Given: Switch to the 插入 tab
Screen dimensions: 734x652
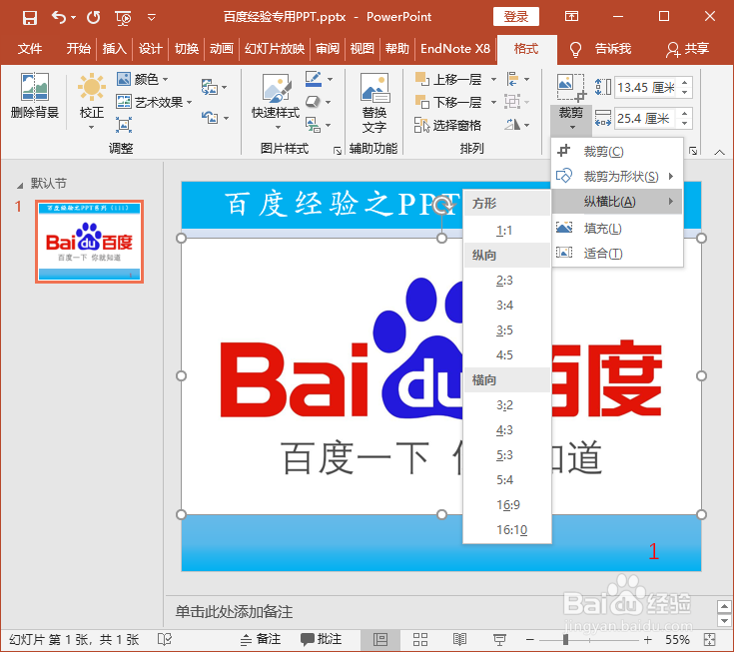Looking at the screenshot, I should tap(114, 49).
